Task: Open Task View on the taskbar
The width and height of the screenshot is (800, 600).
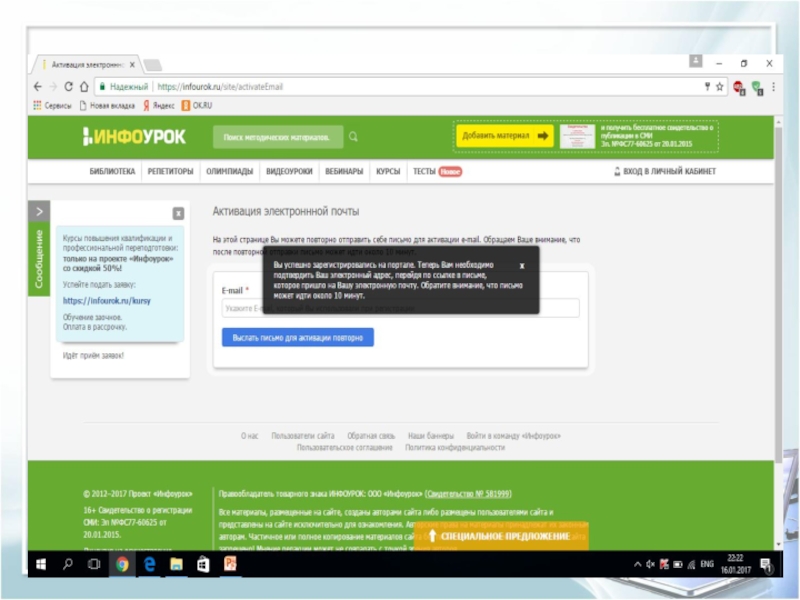Action: (94, 564)
